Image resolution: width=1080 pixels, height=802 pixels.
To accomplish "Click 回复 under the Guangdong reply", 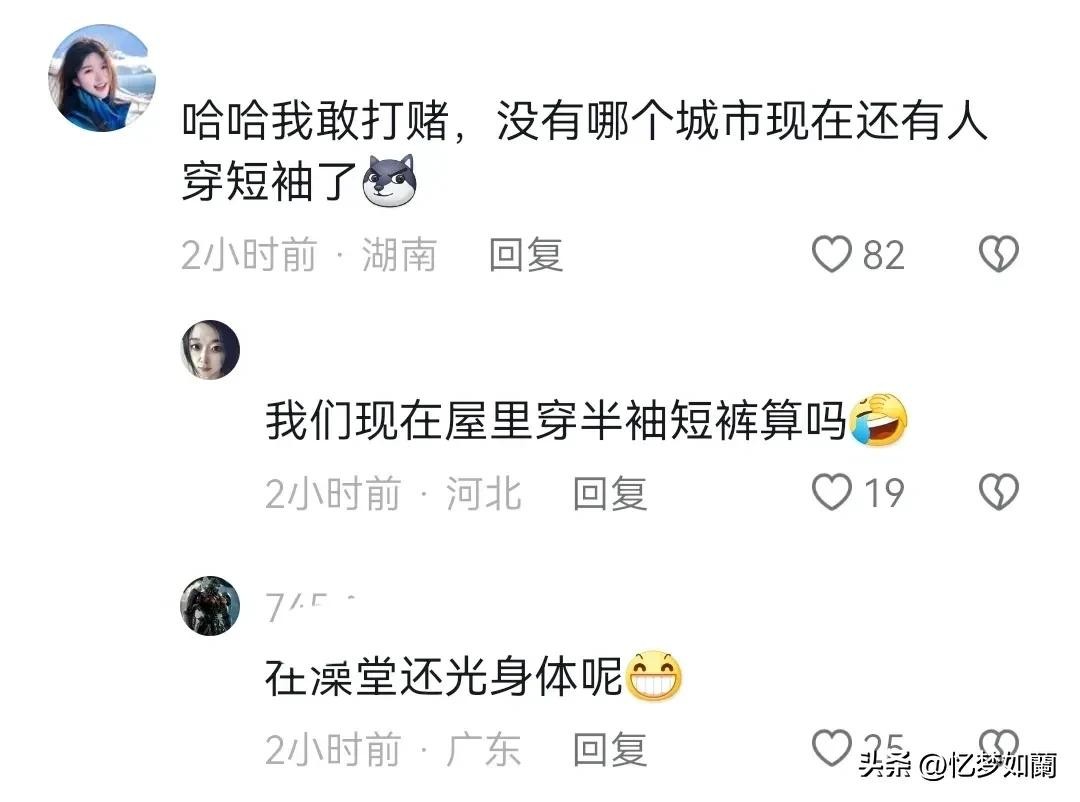I will (610, 750).
